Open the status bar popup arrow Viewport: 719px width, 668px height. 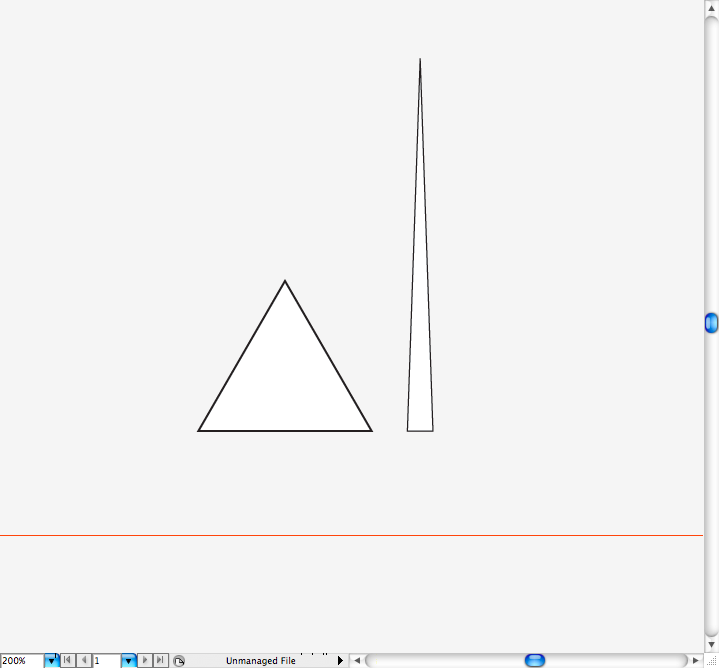point(340,661)
